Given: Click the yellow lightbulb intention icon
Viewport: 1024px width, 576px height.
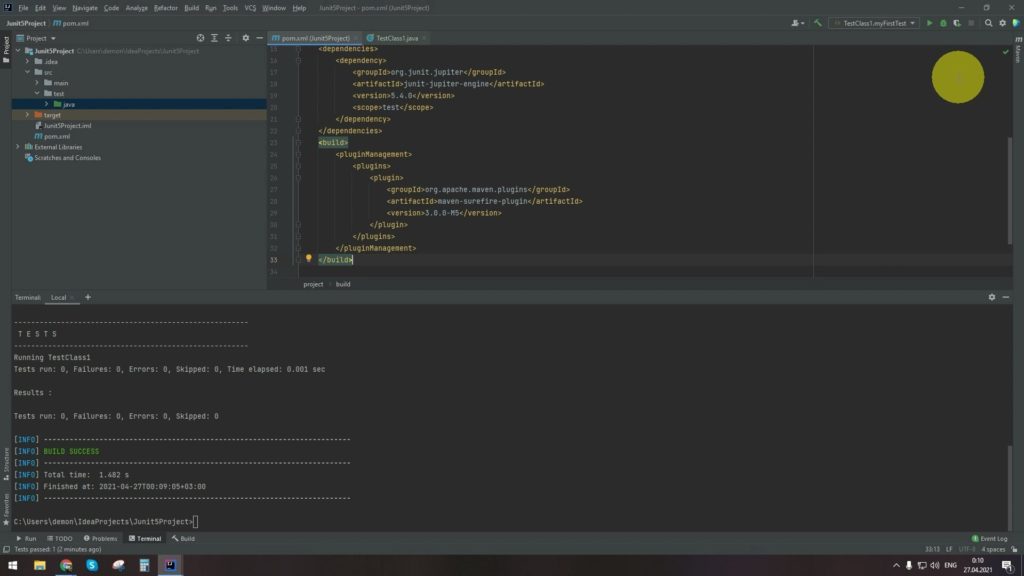Looking at the screenshot, I should click(308, 259).
